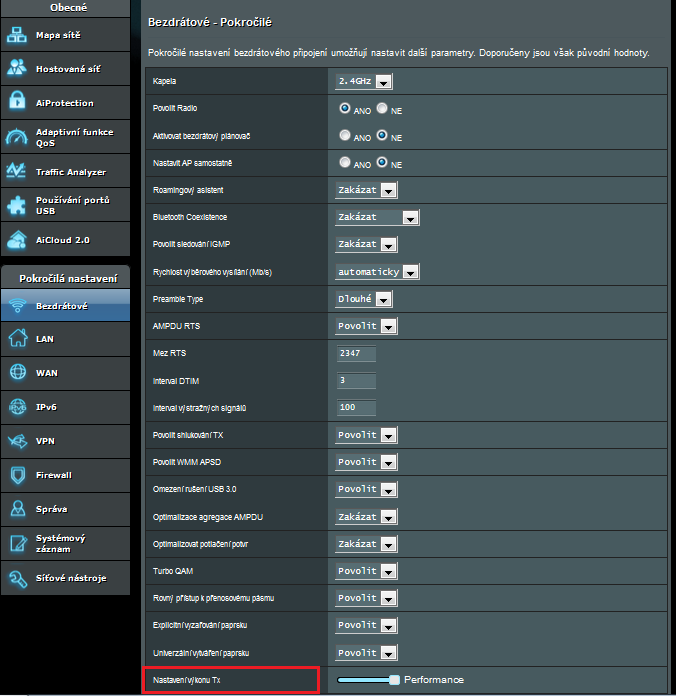Select ANO for Nastavit AP samostatně
676x696 pixels.
344,162
